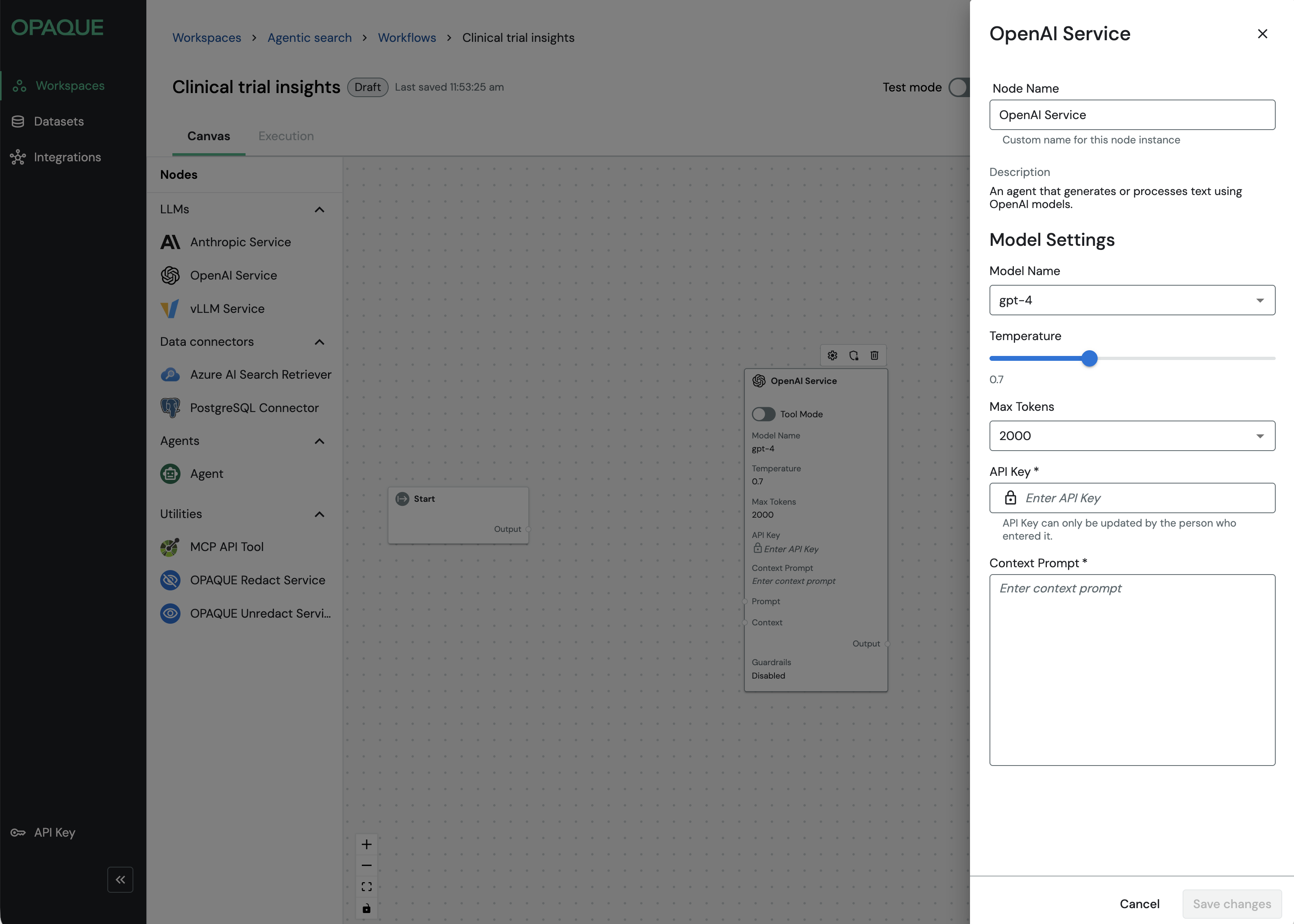
Task: Click the settings gear icon above the node
Action: click(832, 356)
